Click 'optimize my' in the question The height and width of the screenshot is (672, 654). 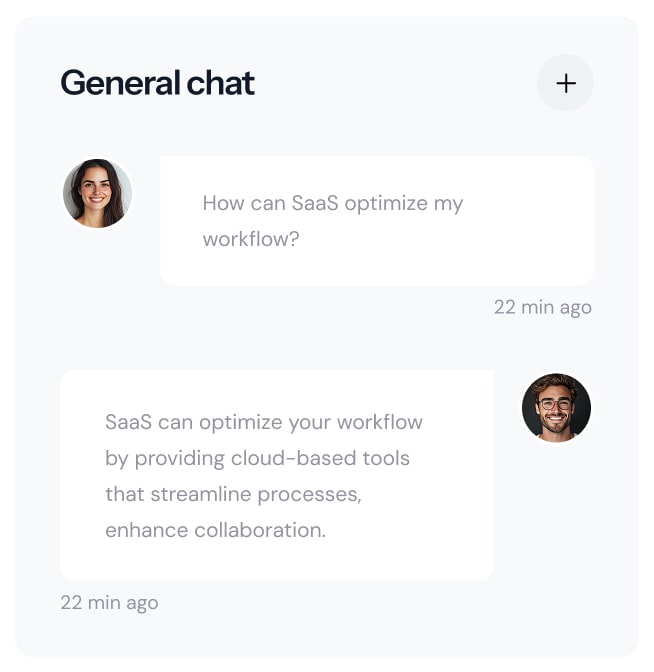point(403,204)
